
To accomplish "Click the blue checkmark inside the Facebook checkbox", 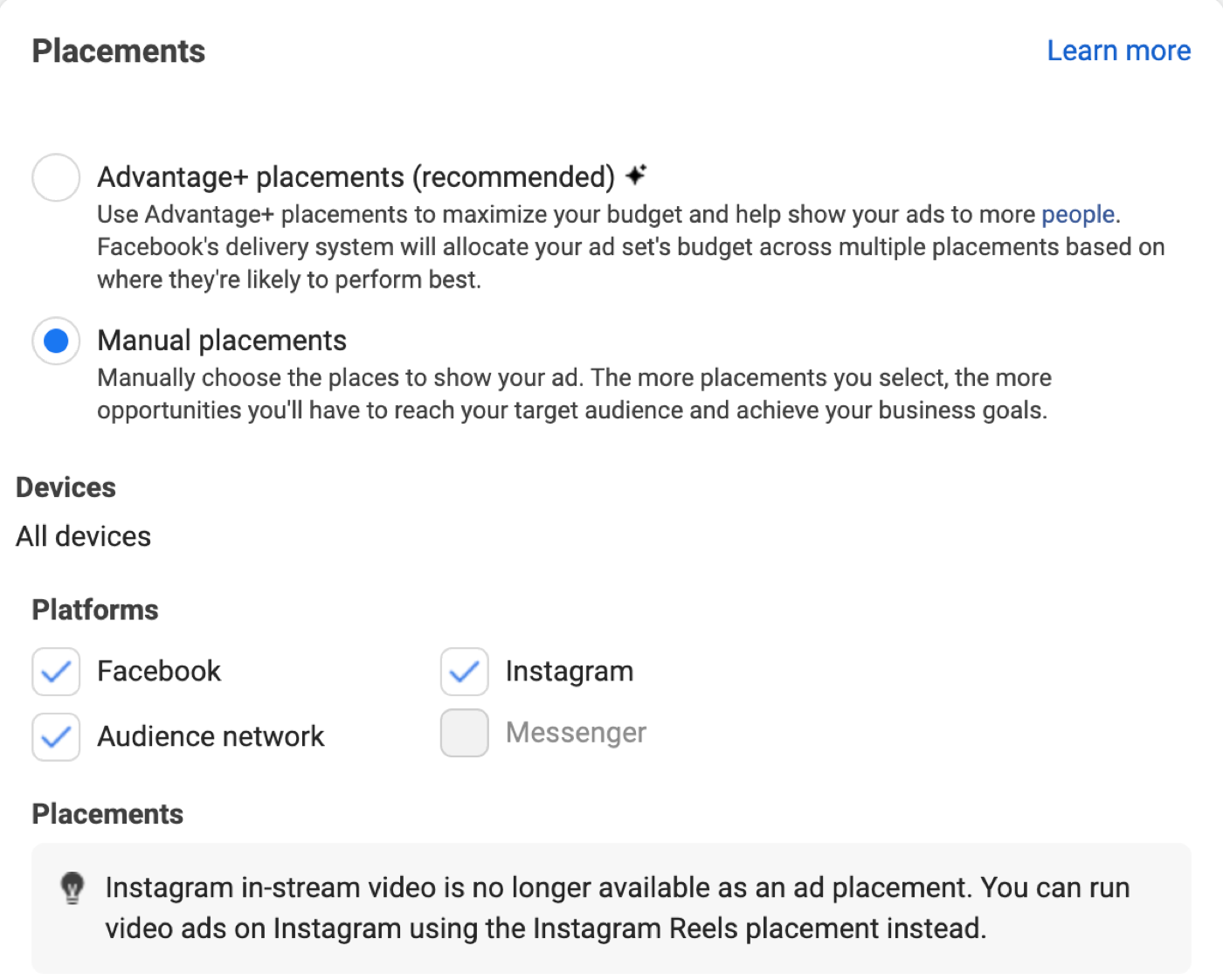I will click(55, 672).
